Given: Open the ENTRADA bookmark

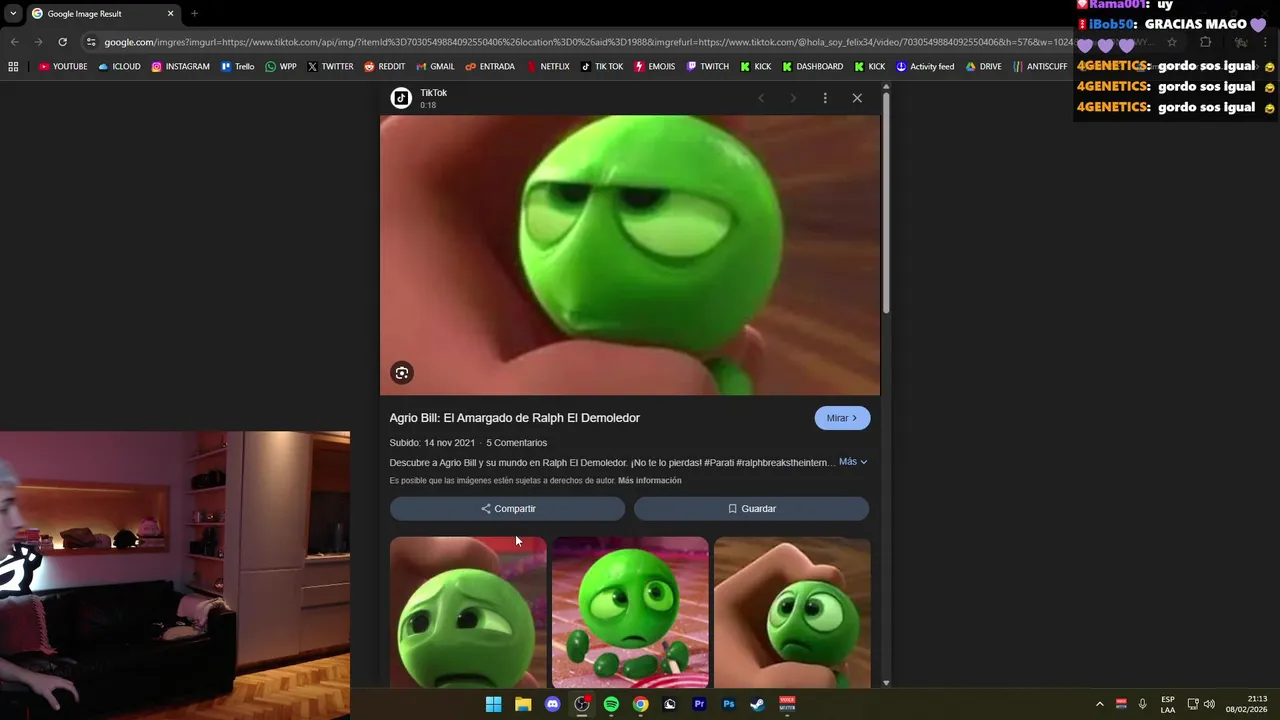Looking at the screenshot, I should (489, 67).
